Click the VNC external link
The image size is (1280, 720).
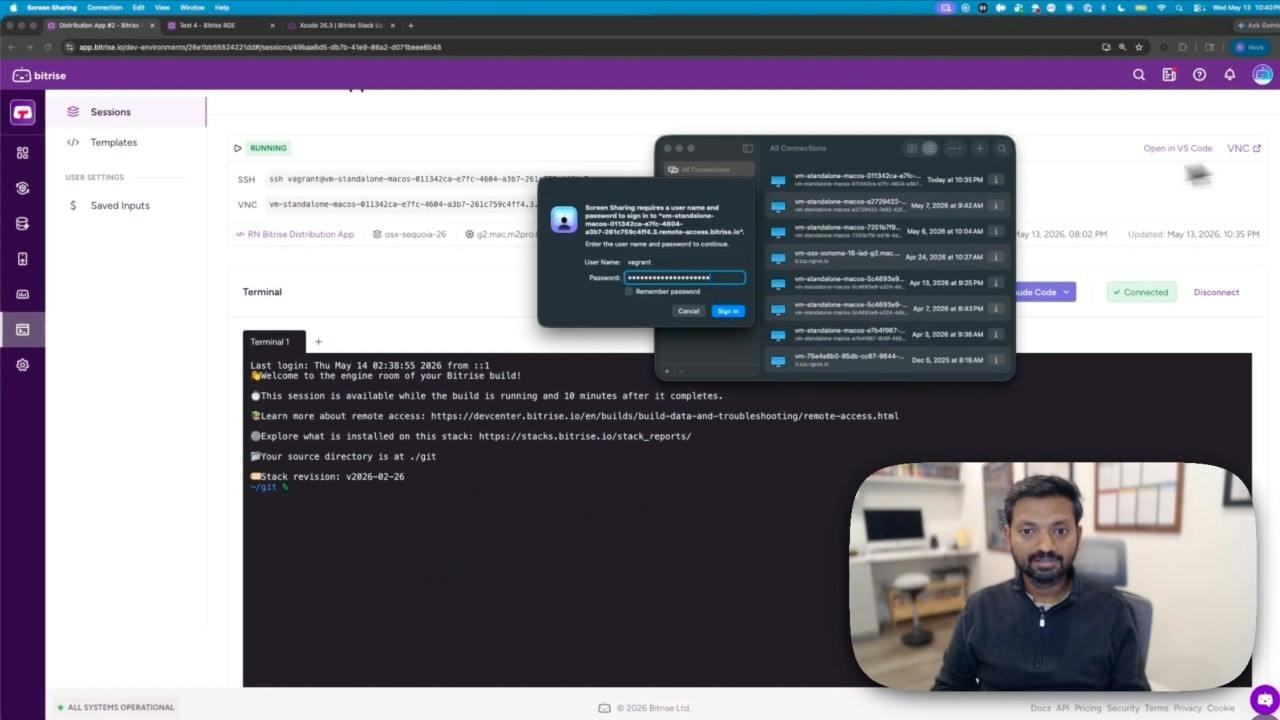[x=1244, y=148]
